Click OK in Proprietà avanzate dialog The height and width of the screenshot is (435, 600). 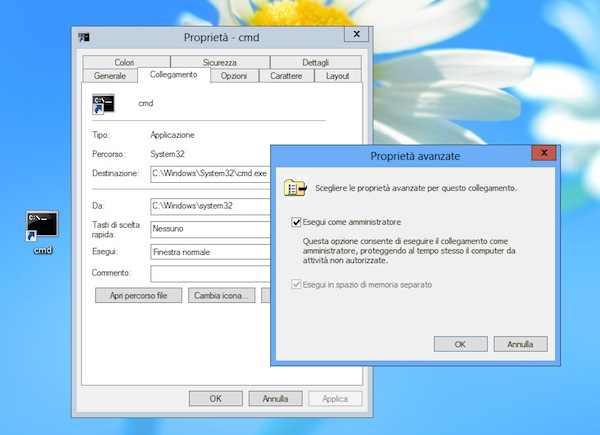click(460, 344)
